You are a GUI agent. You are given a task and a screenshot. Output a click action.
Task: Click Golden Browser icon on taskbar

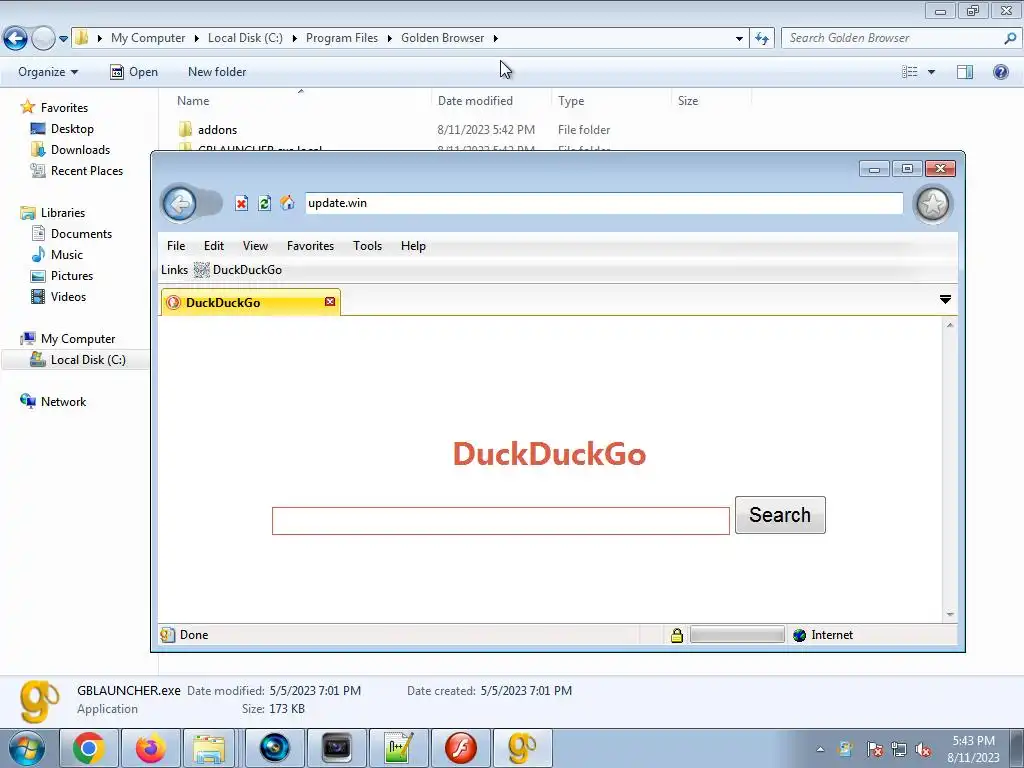tap(522, 748)
